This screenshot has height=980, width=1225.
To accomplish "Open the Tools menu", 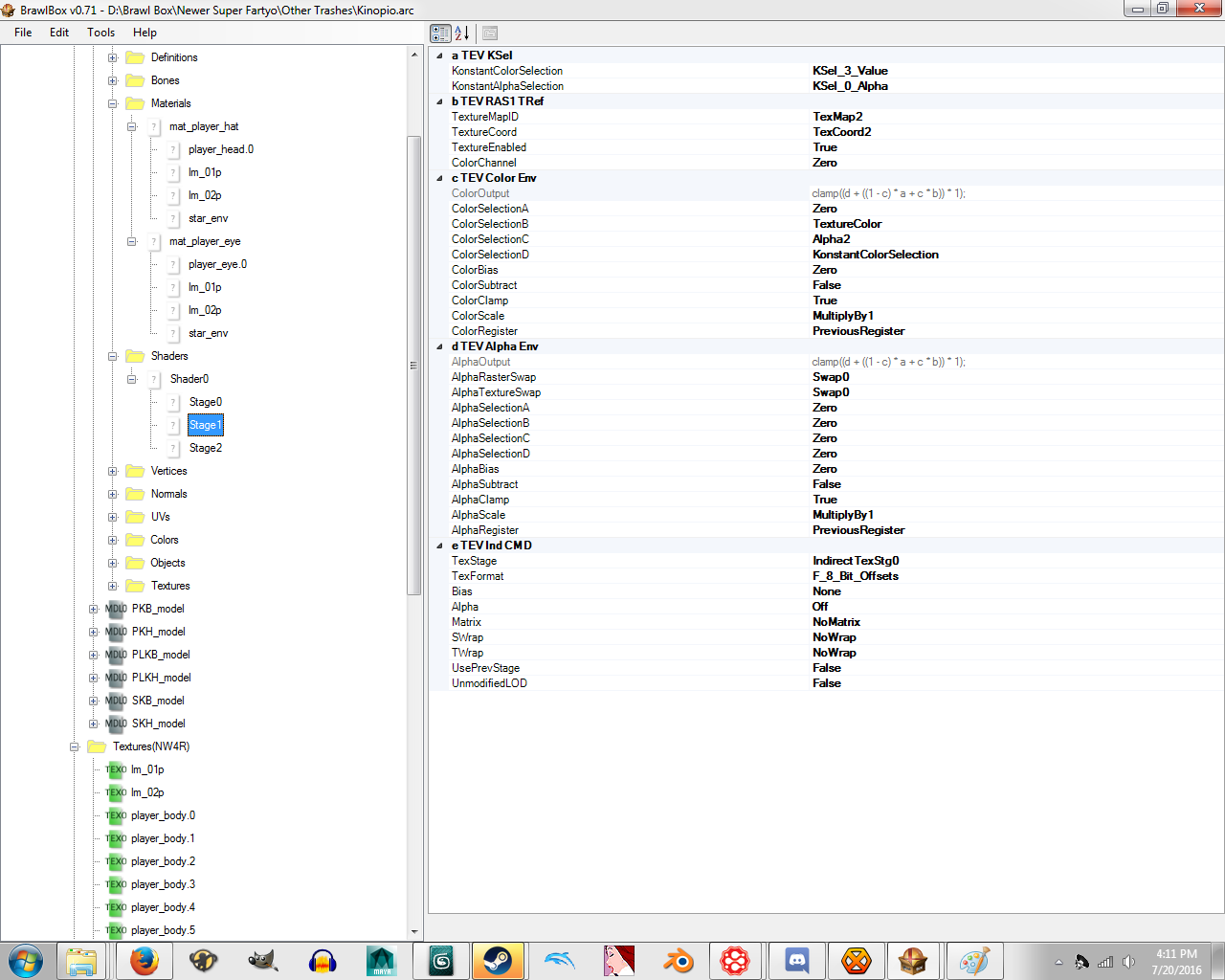I will click(100, 33).
